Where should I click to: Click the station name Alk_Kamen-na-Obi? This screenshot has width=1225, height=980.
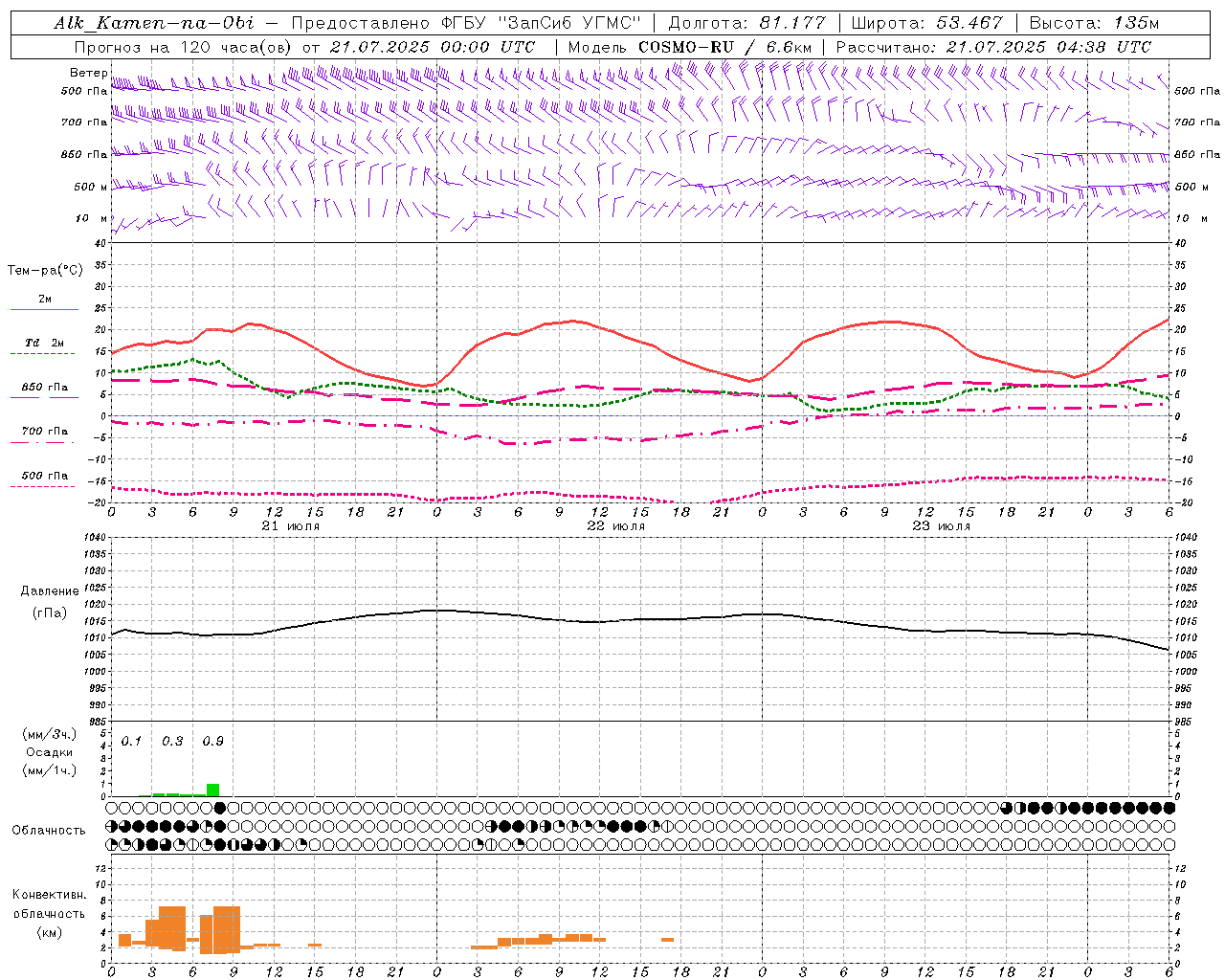(x=154, y=23)
